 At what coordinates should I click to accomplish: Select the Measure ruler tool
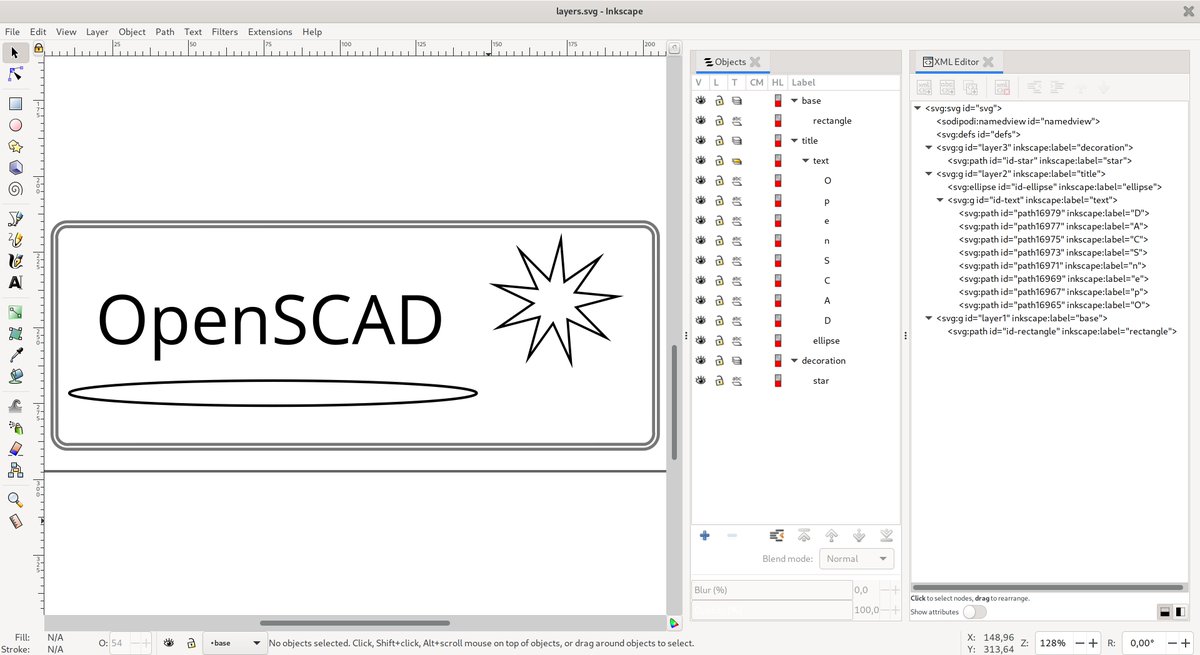(15, 521)
